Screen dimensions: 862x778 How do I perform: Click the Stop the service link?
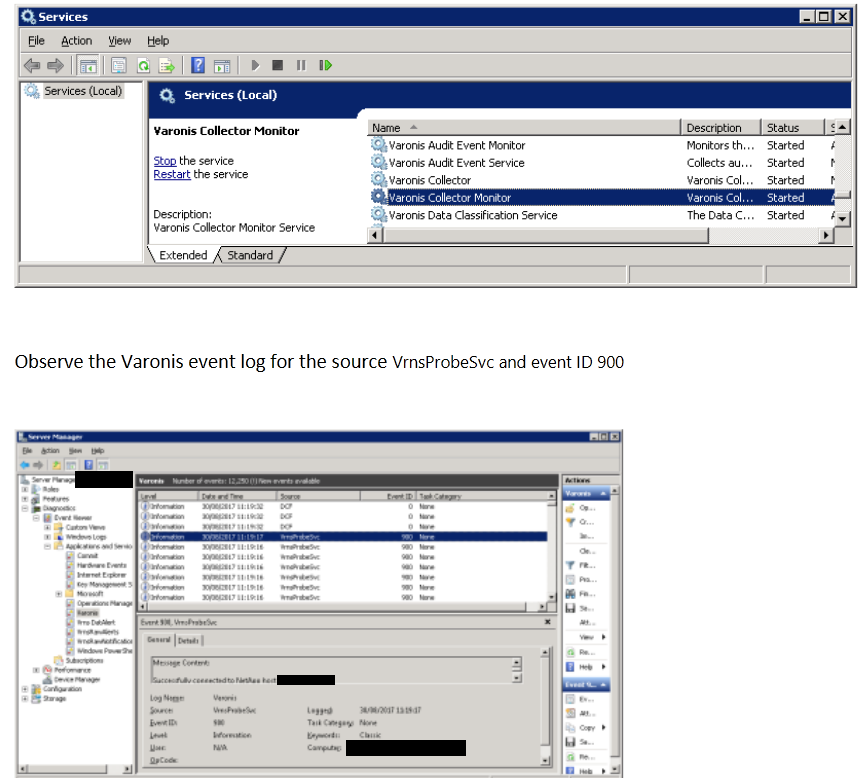point(164,161)
